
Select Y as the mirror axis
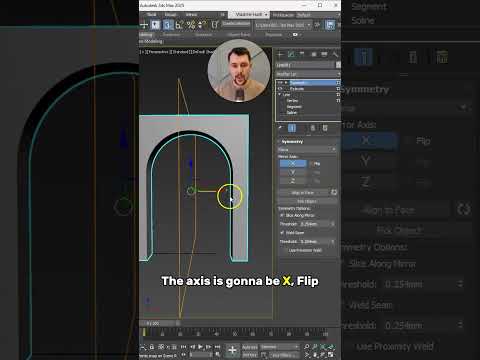click(293, 172)
